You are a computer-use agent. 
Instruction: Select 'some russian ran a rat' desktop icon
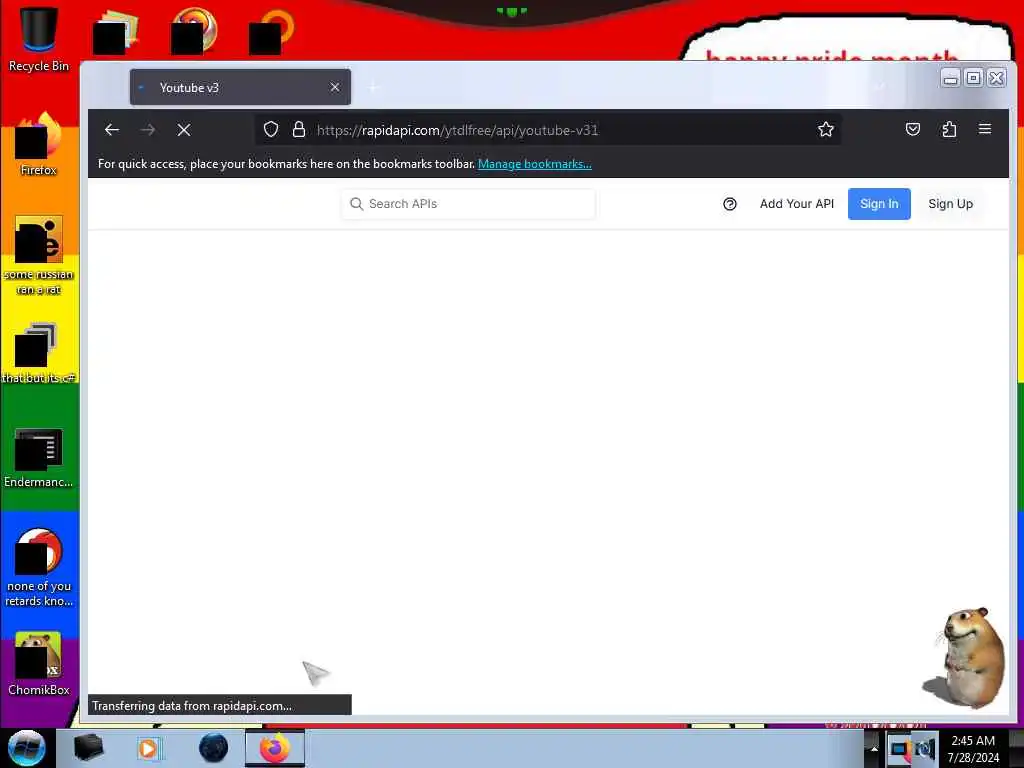coord(39,255)
